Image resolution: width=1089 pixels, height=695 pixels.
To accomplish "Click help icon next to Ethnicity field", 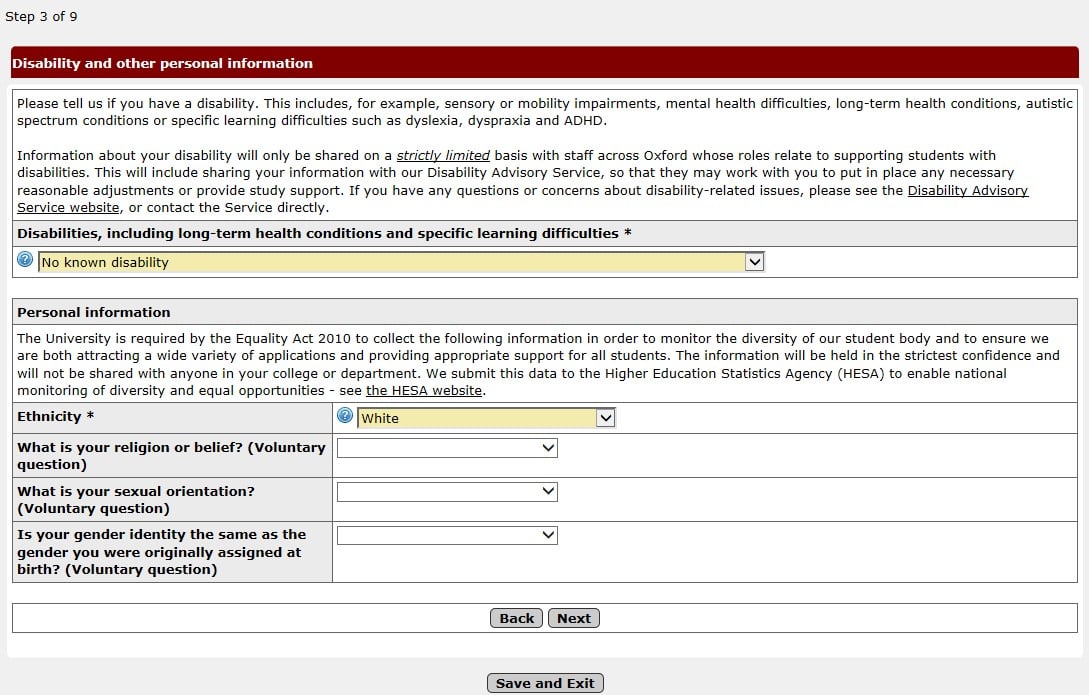I will pyautogui.click(x=346, y=417).
